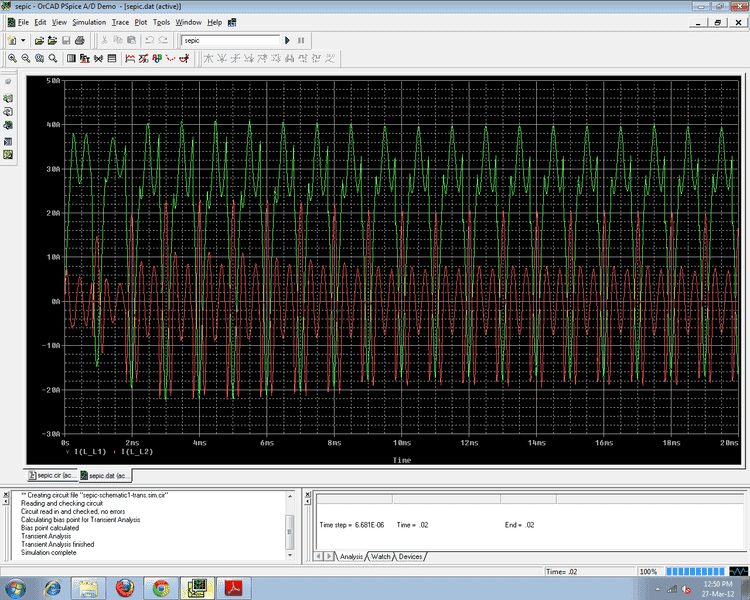Click the Text Label ABC icon
Viewport: 750px width, 600px height.
(157, 58)
